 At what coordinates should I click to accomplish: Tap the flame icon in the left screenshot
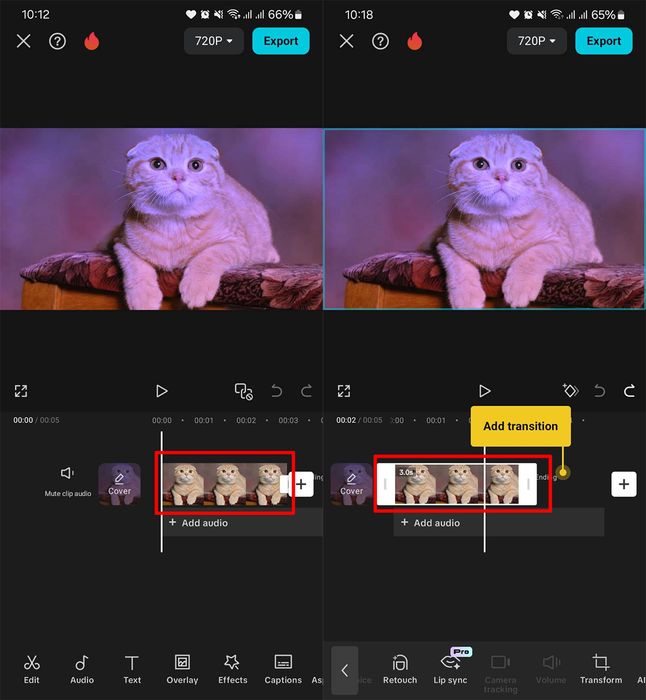92,41
